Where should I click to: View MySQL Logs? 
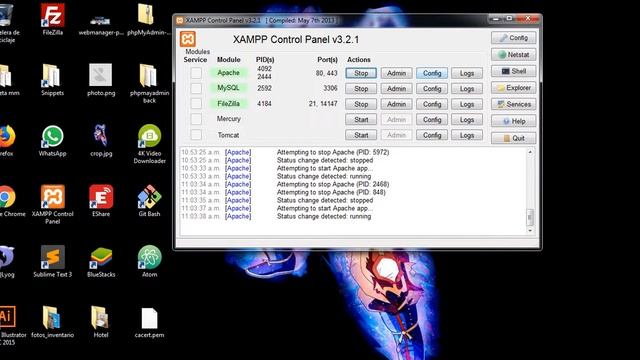pyautogui.click(x=467, y=89)
